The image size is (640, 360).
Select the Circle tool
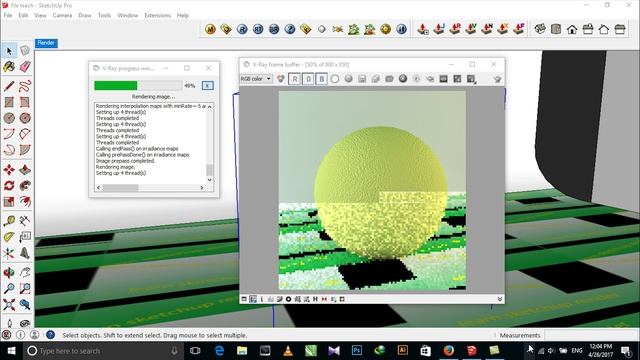click(9, 118)
